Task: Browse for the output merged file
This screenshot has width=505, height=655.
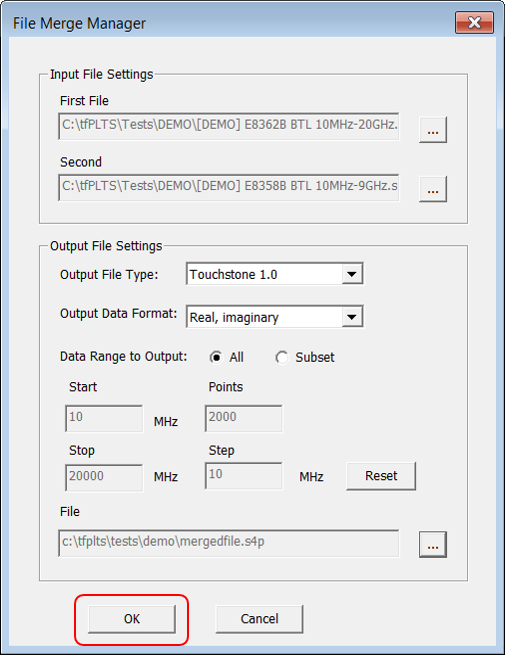Action: (x=433, y=544)
